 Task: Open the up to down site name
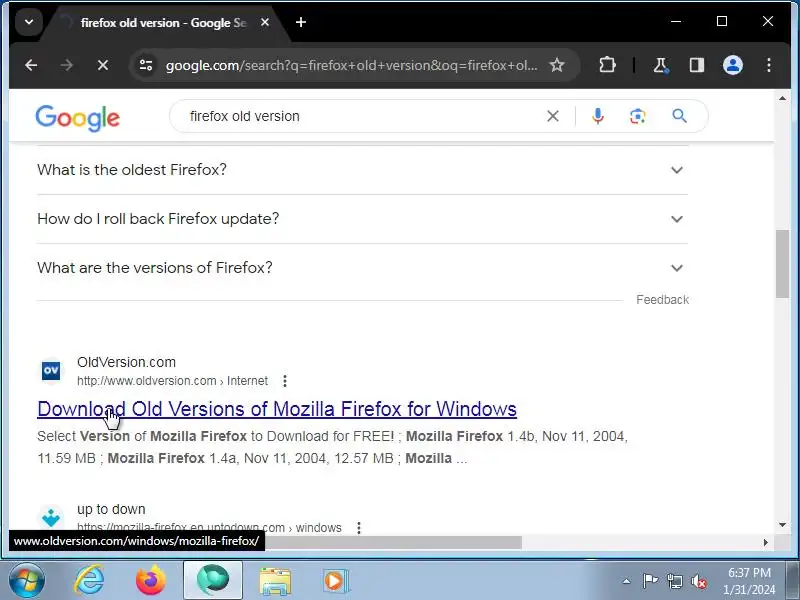click(111, 509)
